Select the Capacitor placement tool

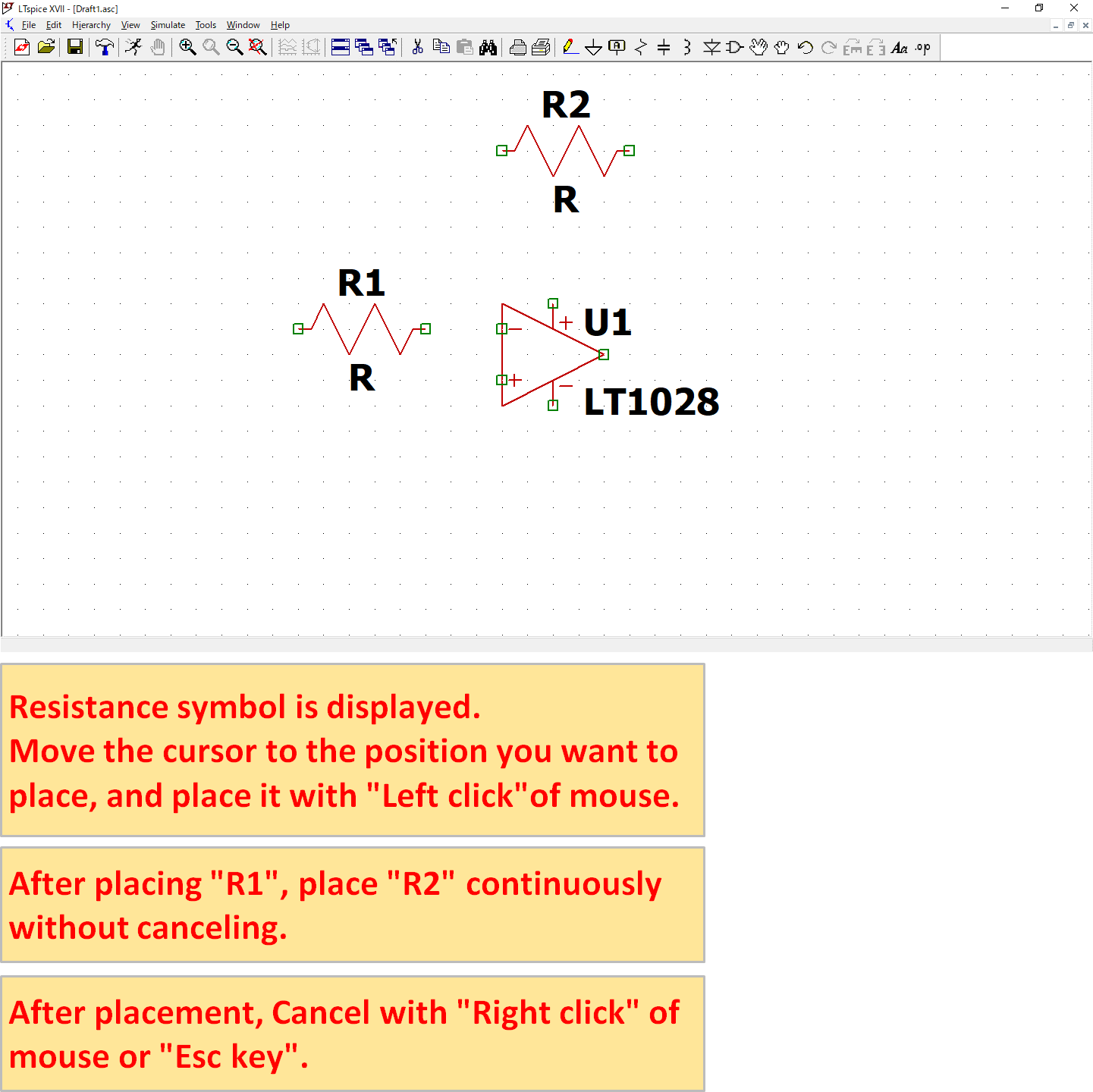click(662, 47)
